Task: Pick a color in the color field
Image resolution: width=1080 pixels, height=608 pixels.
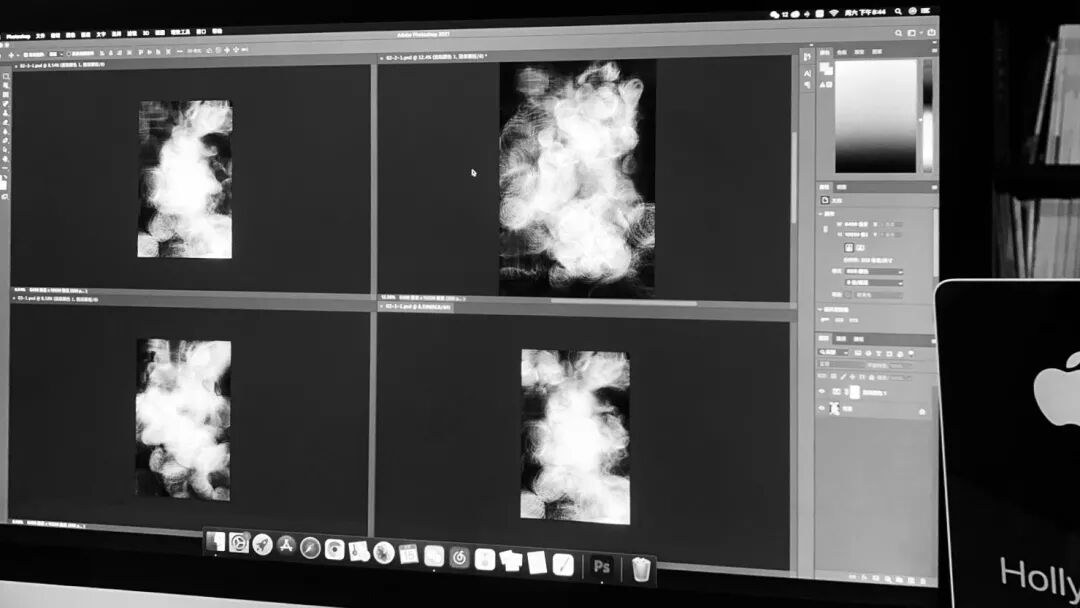Action: tap(875, 116)
